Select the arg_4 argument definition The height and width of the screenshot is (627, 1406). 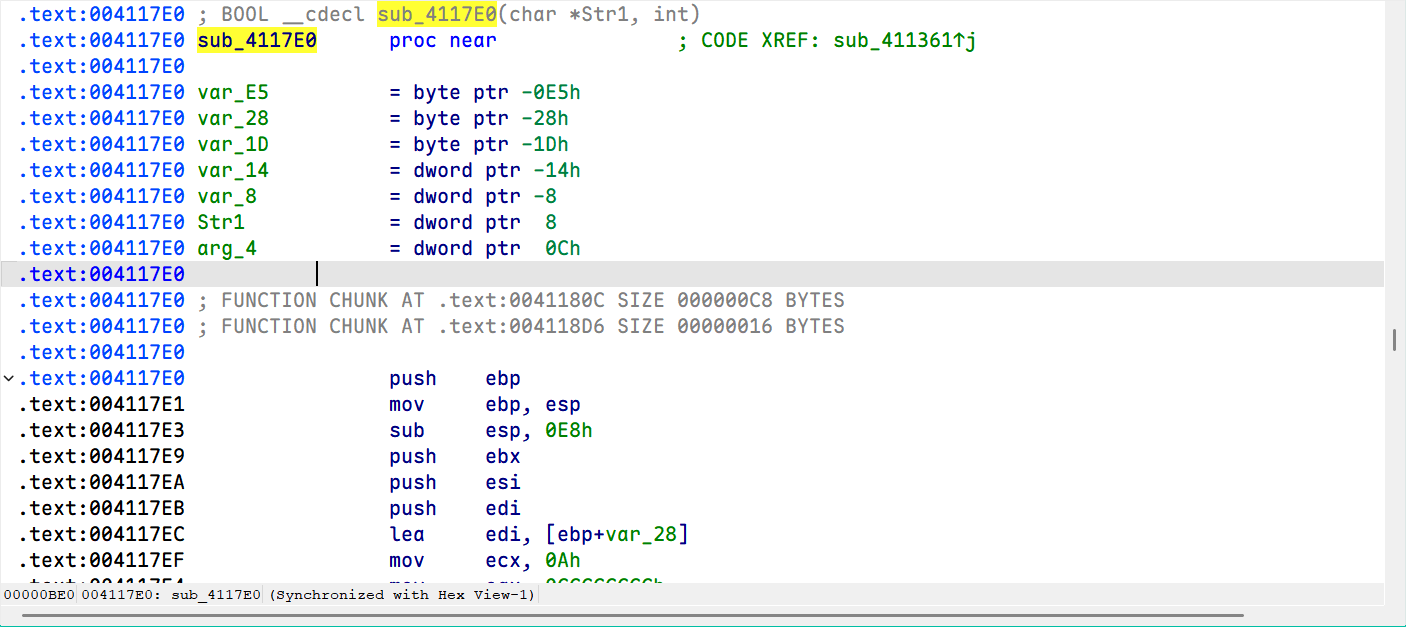point(227,249)
